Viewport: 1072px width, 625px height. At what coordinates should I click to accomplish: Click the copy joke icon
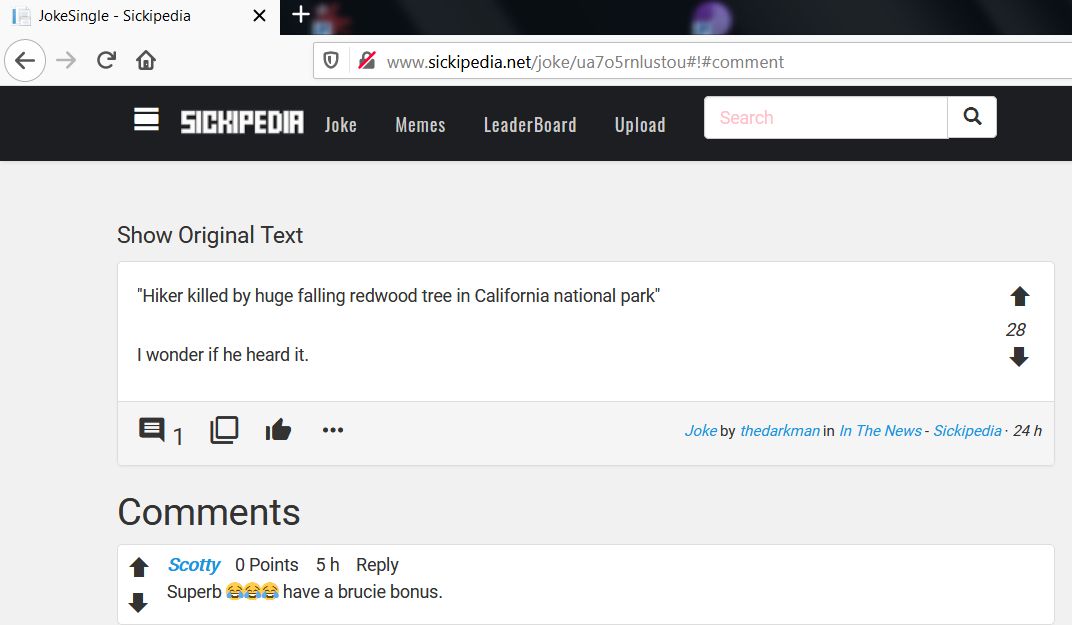coord(224,431)
